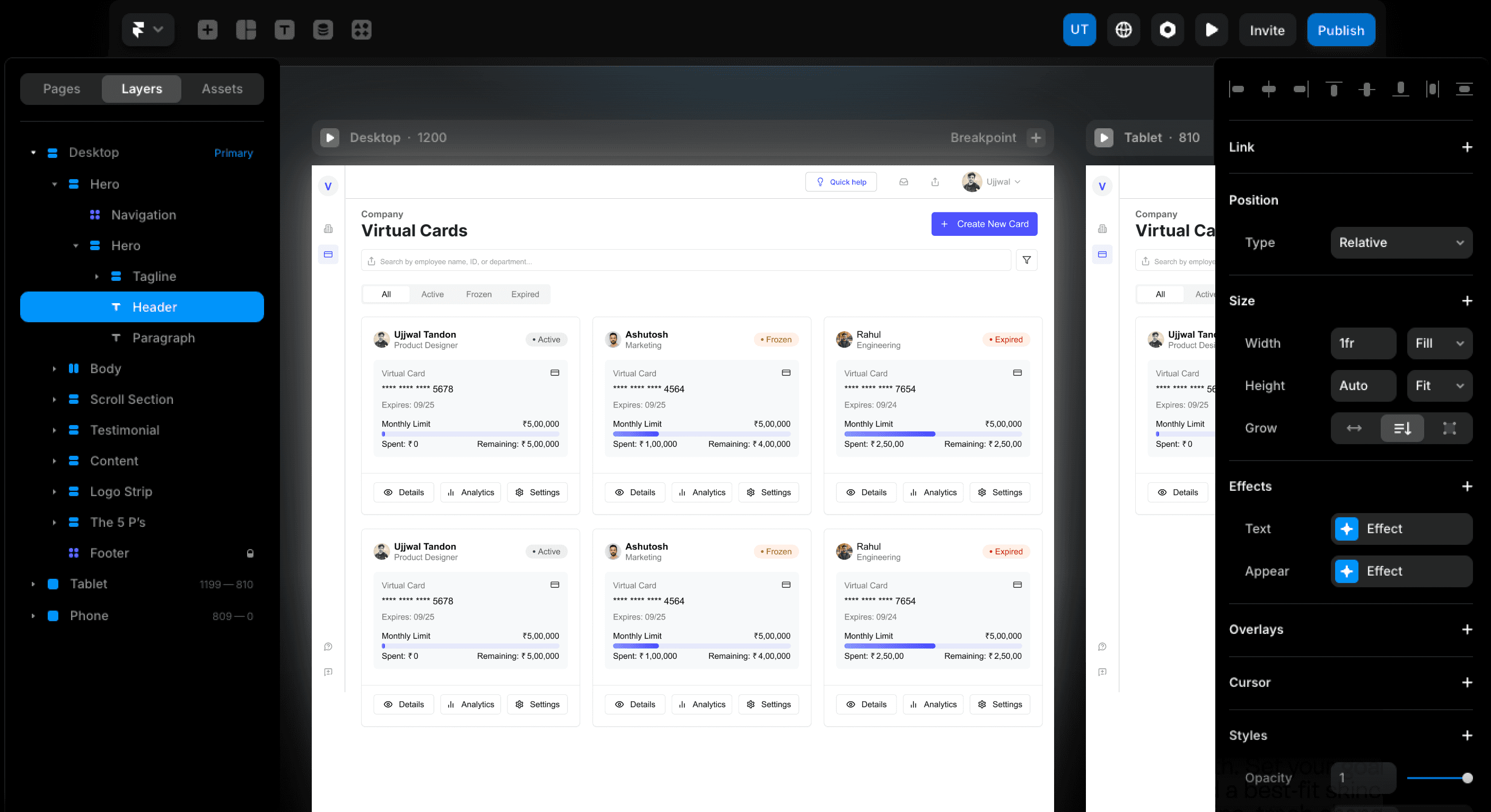The height and width of the screenshot is (812, 1491).
Task: Select the Layout tool in toolbar
Action: [x=246, y=30]
